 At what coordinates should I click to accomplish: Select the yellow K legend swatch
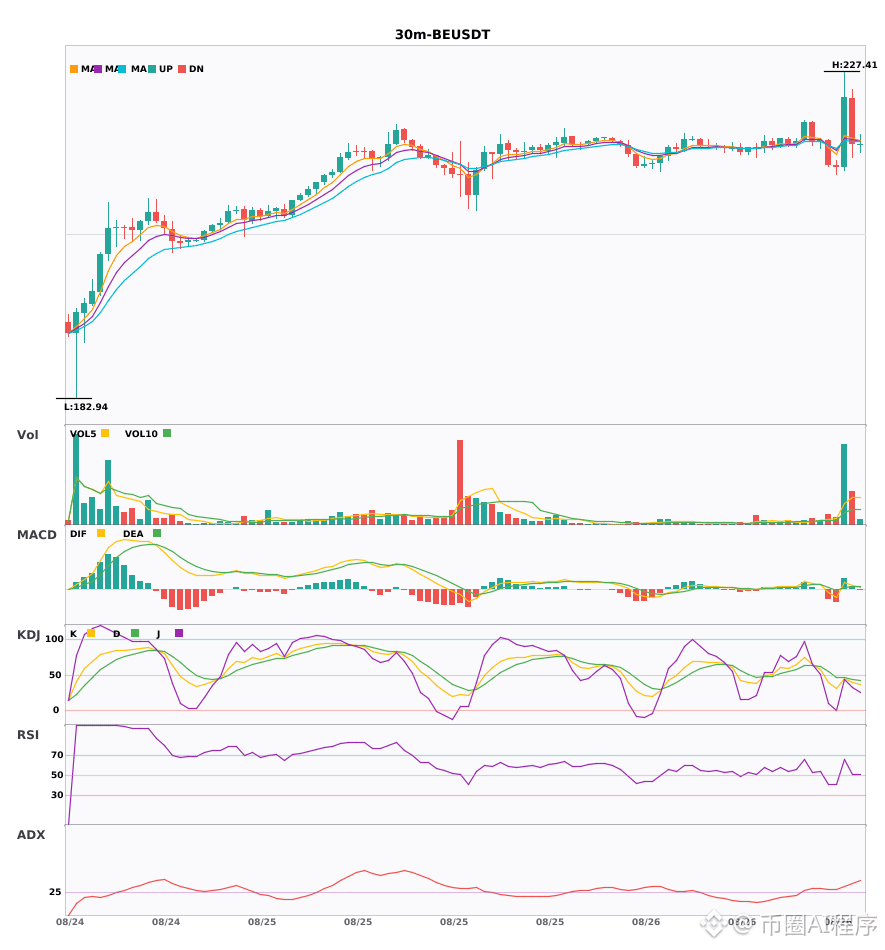pos(91,633)
